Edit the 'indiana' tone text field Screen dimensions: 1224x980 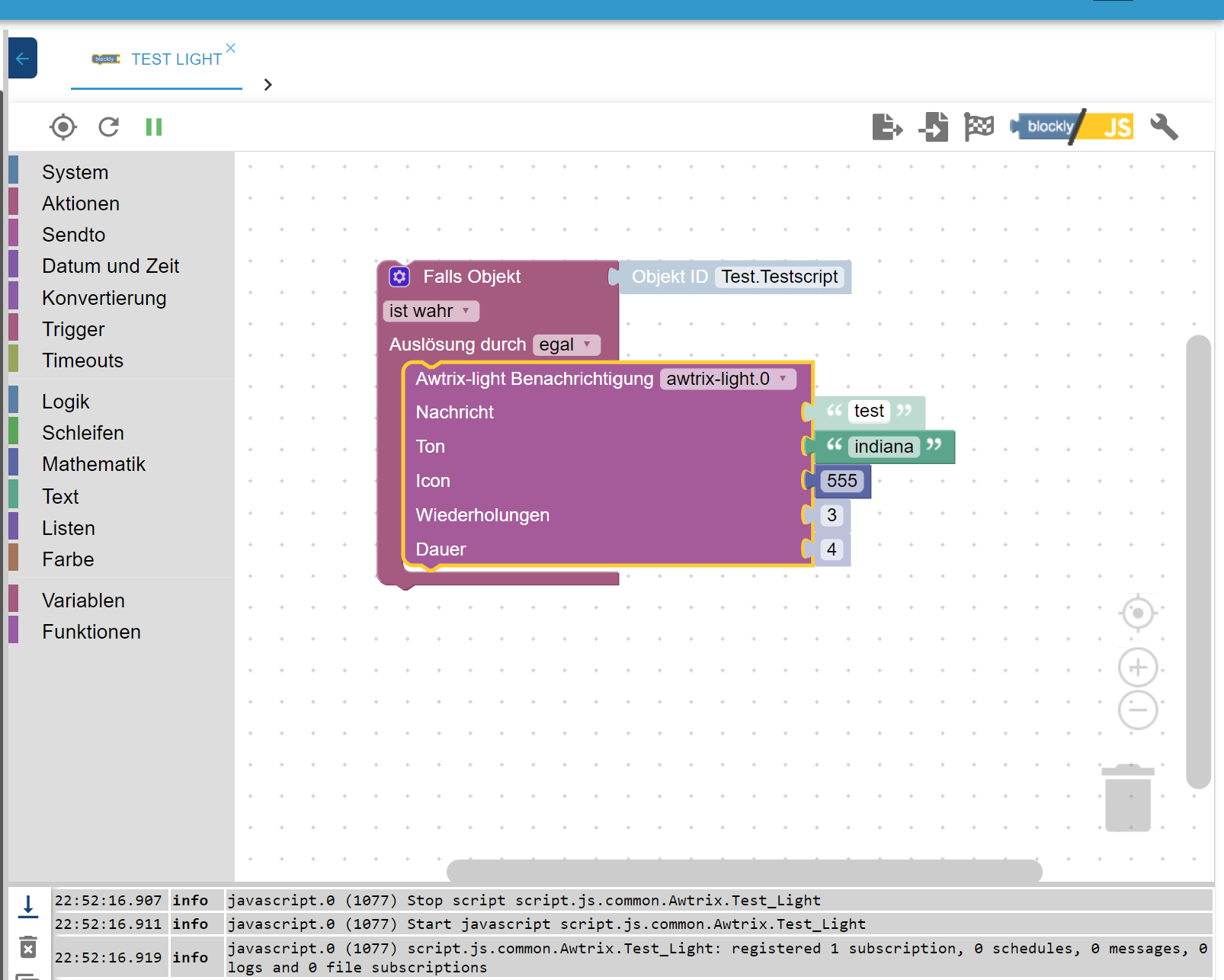pos(884,447)
